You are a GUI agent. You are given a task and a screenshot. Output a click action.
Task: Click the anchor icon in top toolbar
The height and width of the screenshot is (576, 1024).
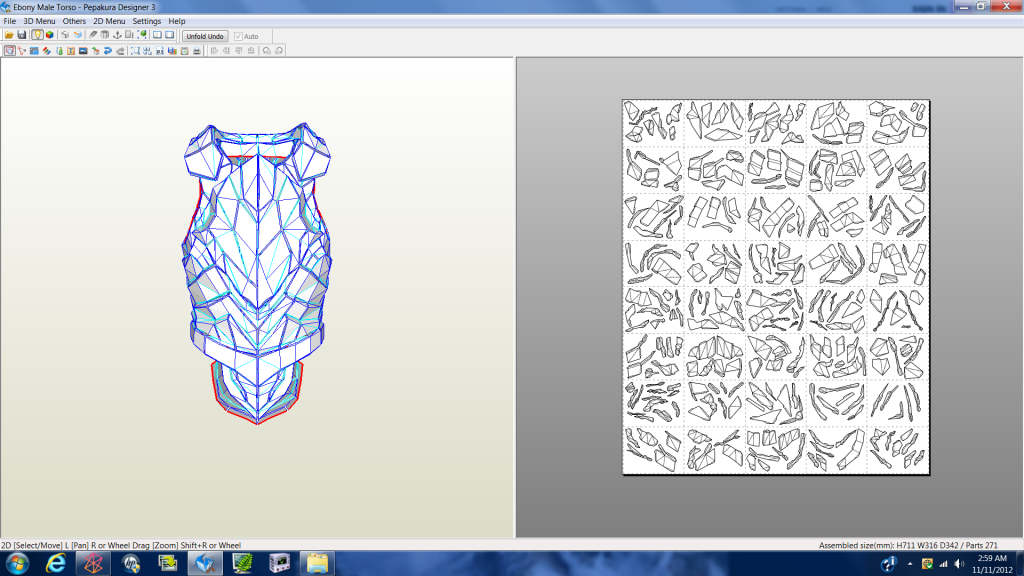[118, 35]
